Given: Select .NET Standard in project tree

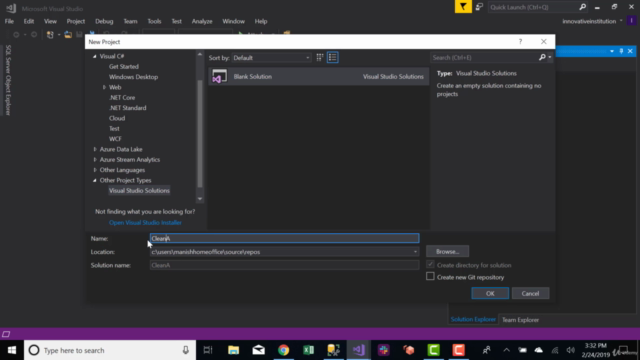Looking at the screenshot, I should (127, 108).
